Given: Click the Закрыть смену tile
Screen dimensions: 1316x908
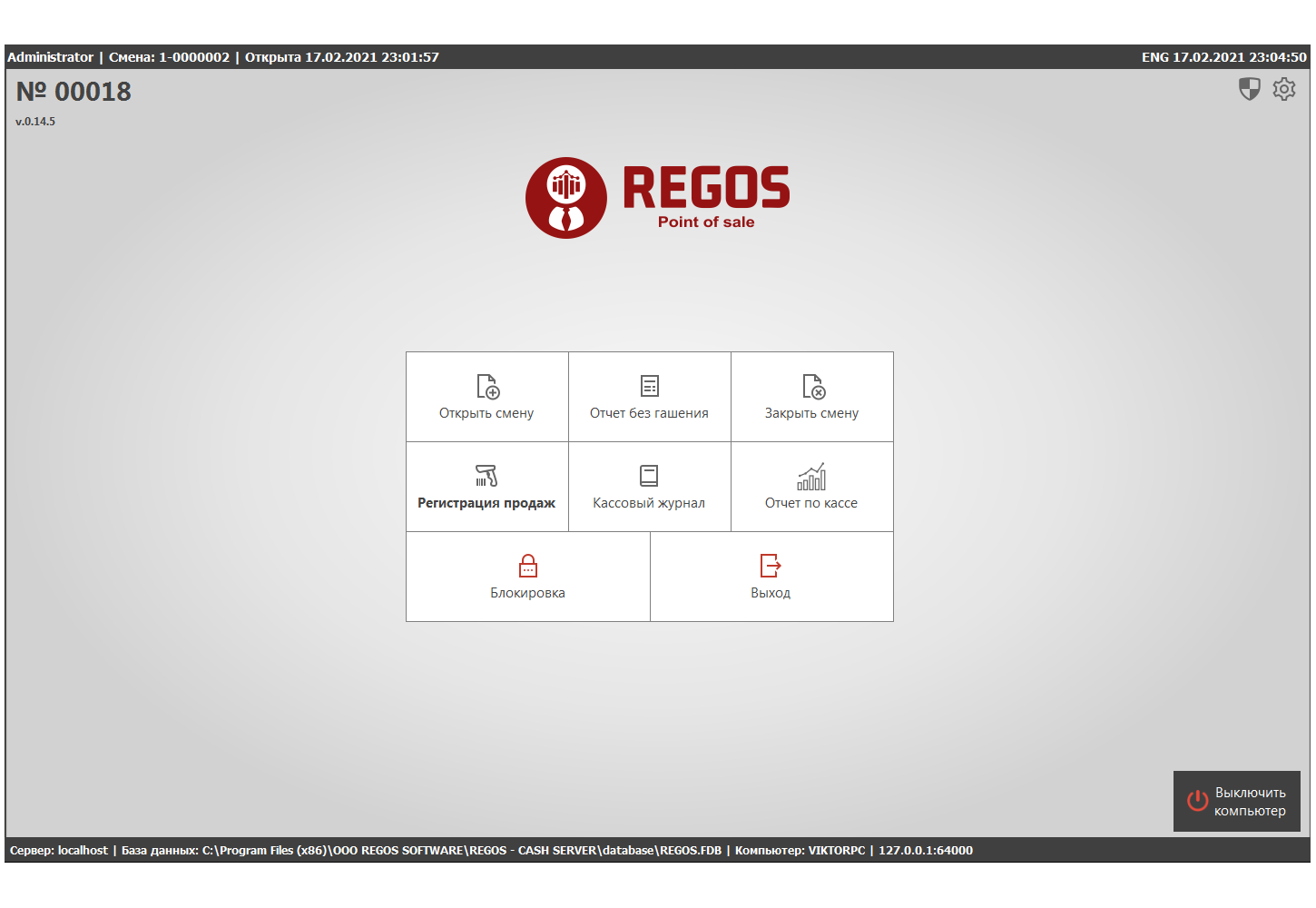Looking at the screenshot, I should click(812, 397).
